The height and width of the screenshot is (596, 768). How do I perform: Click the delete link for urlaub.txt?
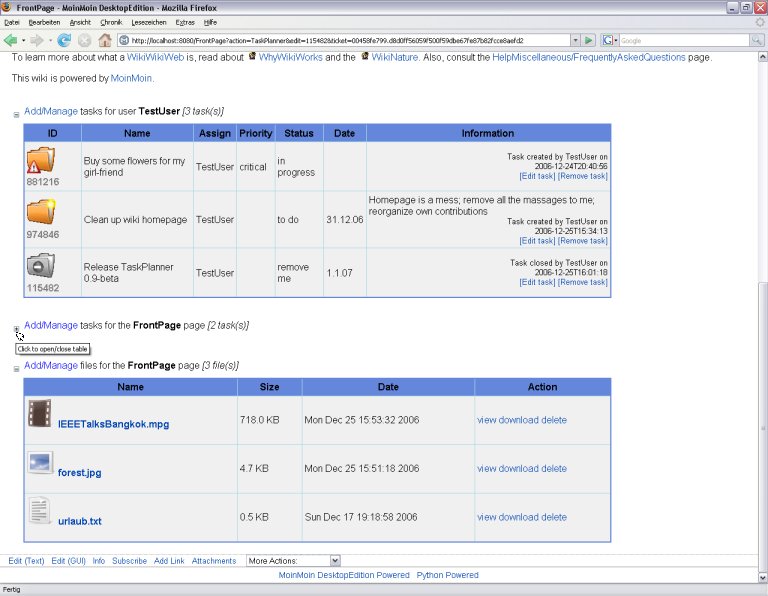[554, 518]
